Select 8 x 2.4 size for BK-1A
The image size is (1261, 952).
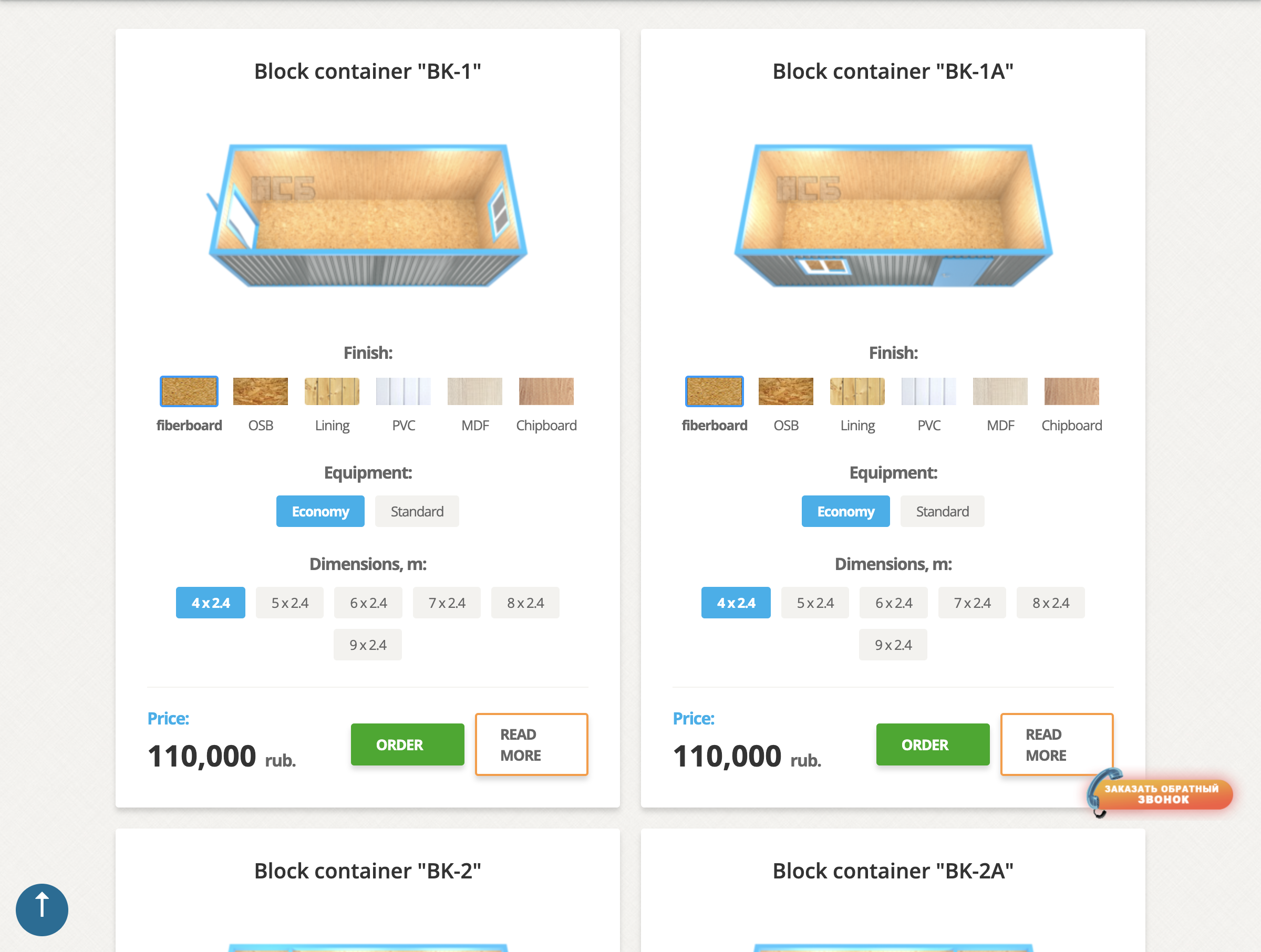coord(1051,603)
